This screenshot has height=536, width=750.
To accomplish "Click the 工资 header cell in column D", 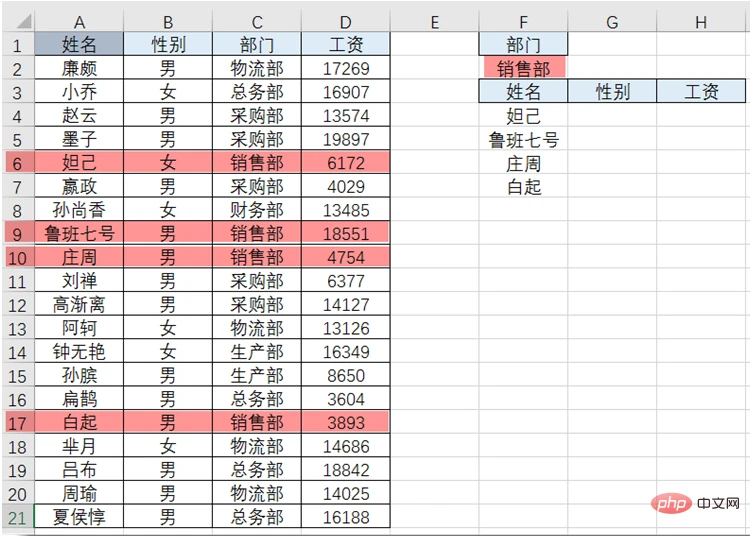I will point(346,44).
